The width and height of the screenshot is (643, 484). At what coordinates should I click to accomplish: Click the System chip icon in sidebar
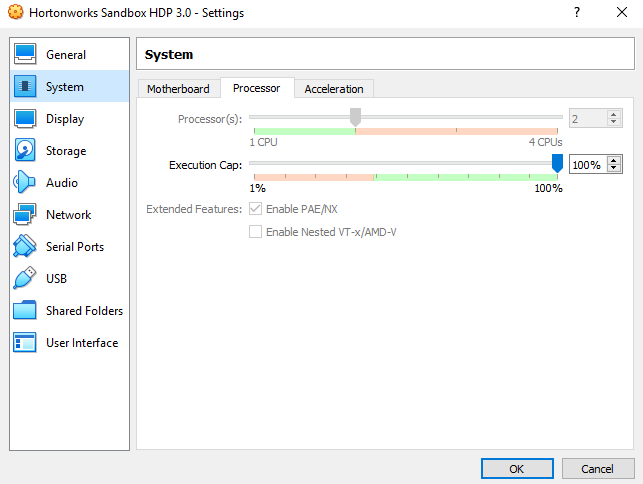pos(25,86)
